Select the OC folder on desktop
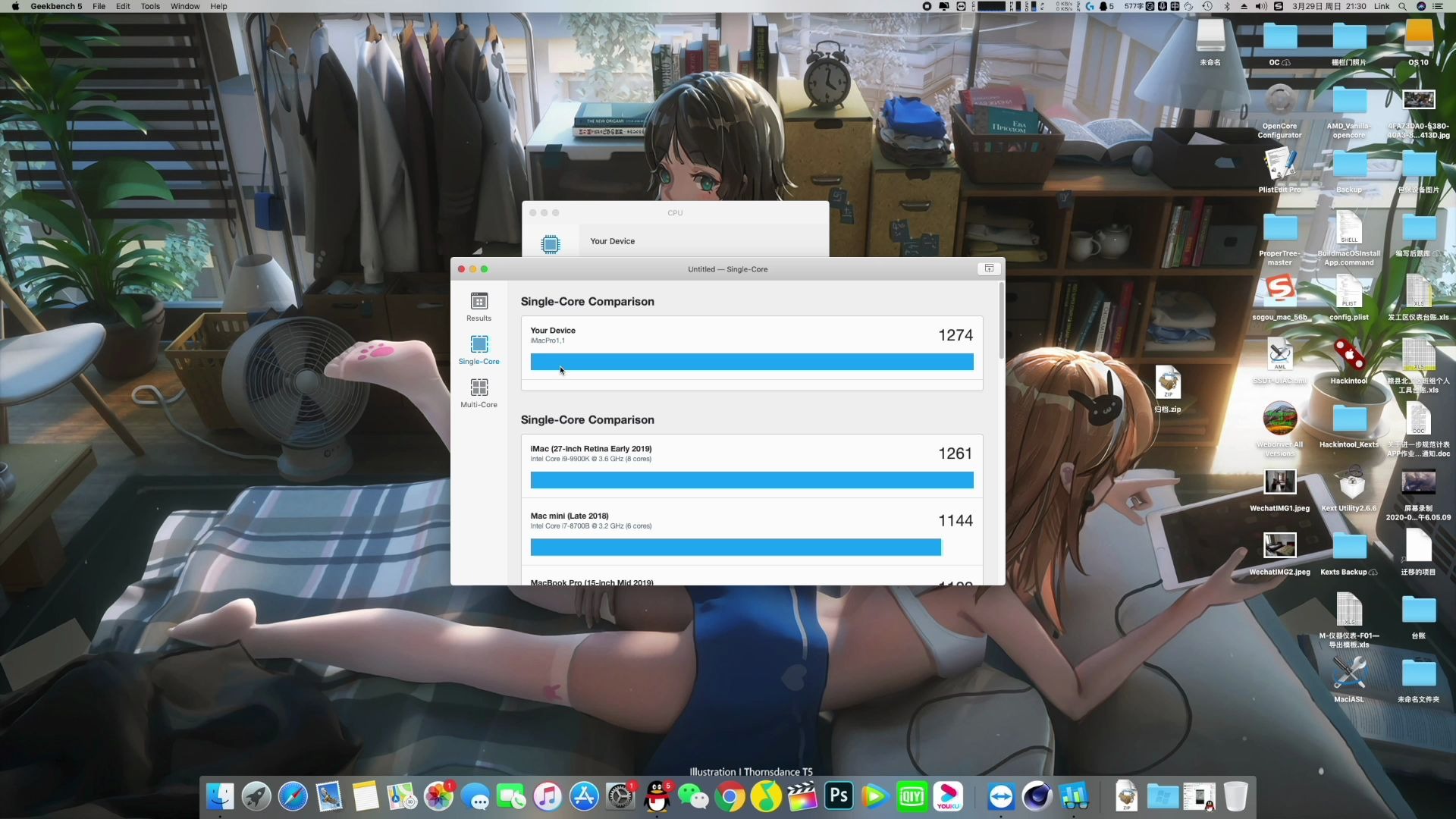This screenshot has width=1456, height=819. (x=1279, y=36)
